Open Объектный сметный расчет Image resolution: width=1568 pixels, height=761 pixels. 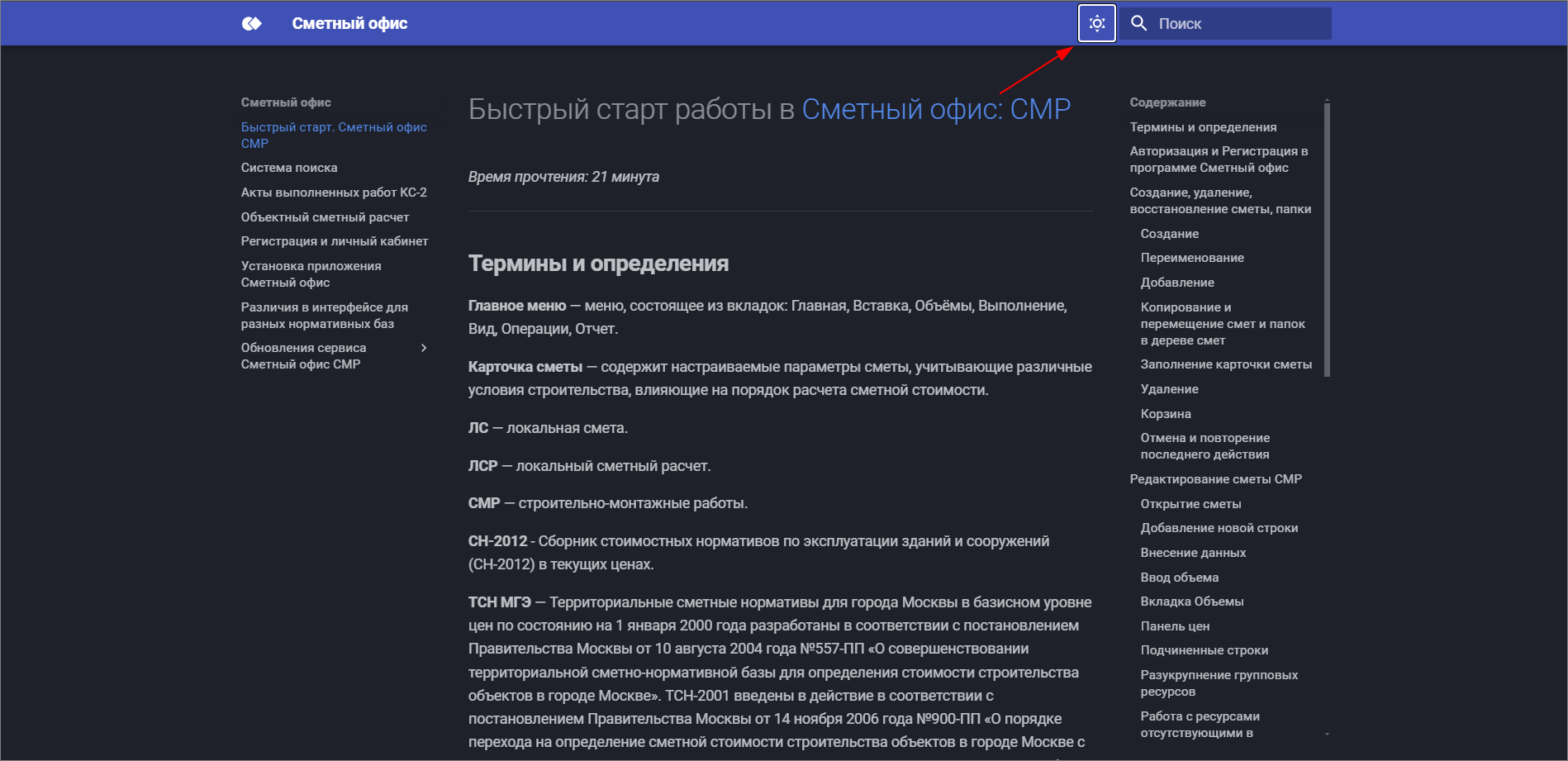pos(325,216)
